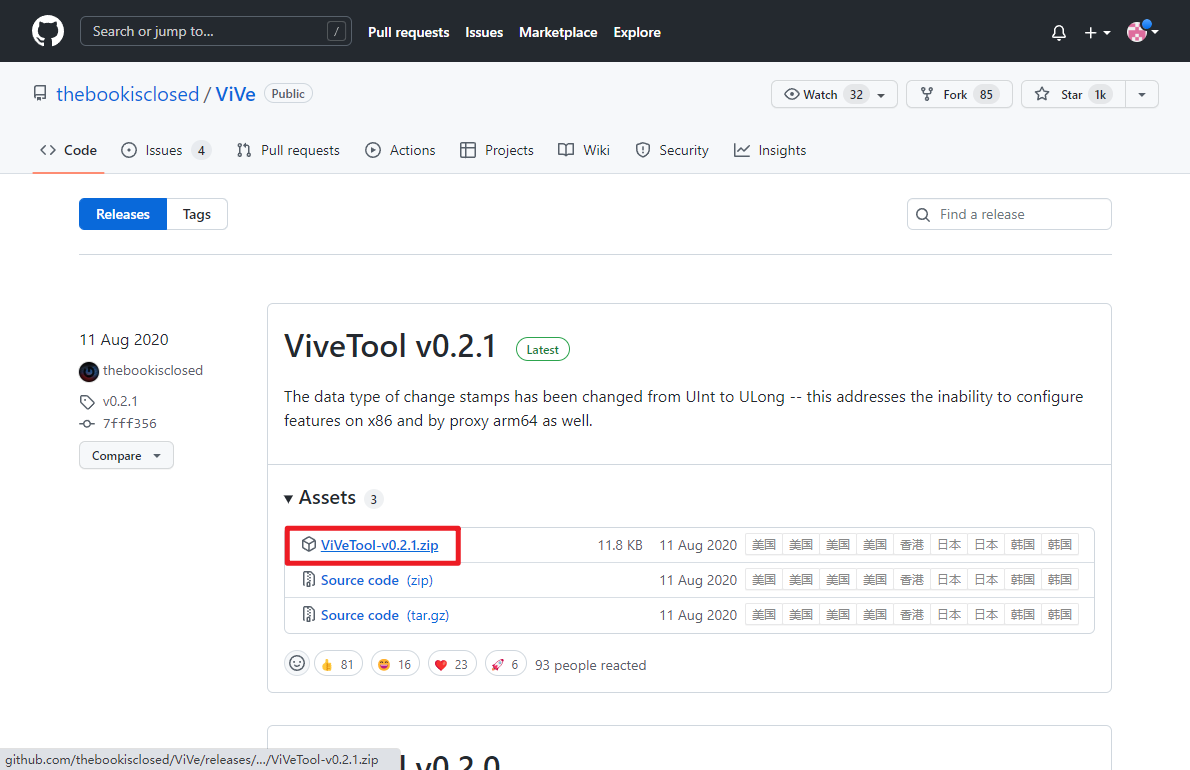Toggle the thumbs-up reaction
Screen dimensions: 1190x770
[338, 663]
